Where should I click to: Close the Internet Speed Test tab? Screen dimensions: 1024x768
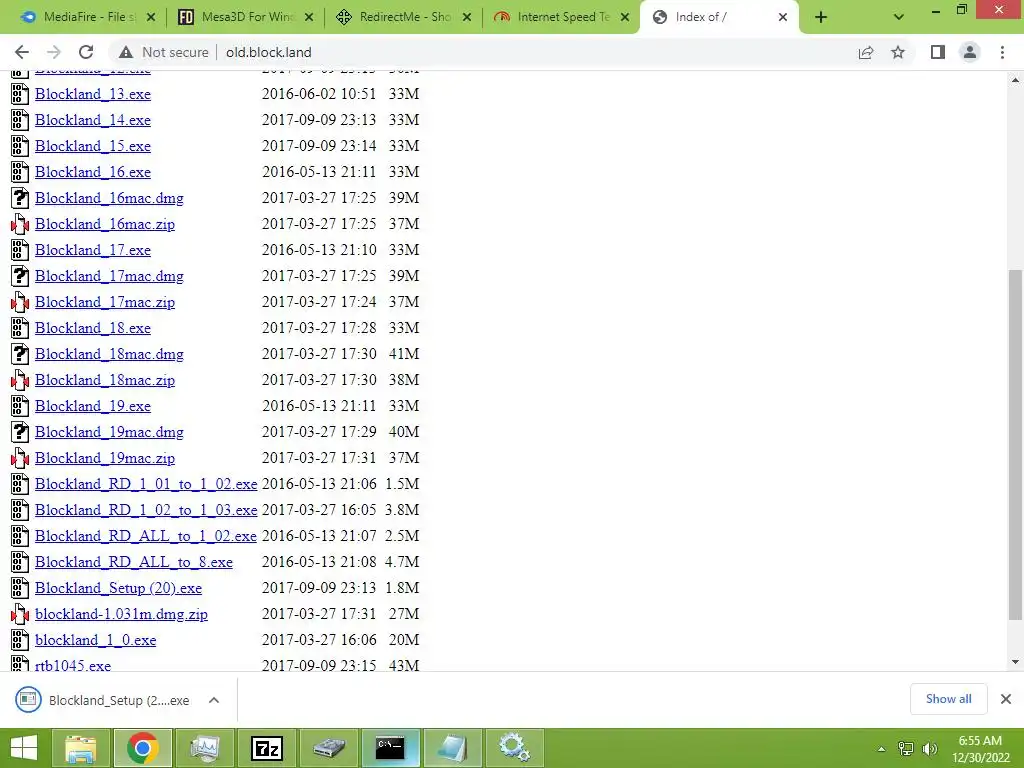pos(625,18)
